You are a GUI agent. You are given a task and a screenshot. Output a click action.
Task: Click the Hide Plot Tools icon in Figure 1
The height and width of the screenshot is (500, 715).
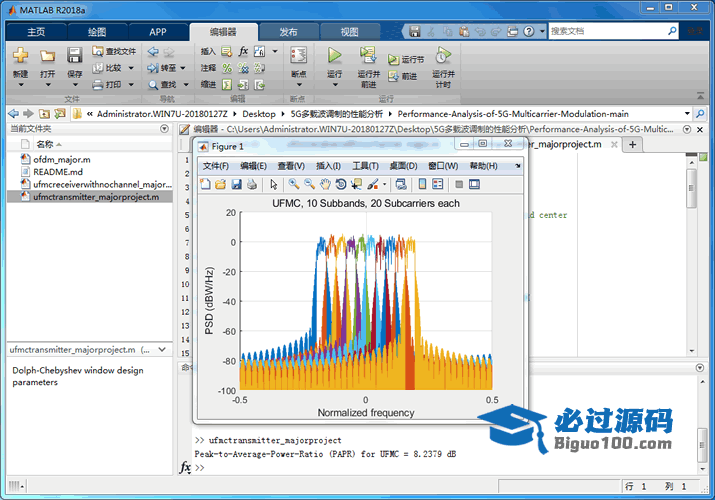point(459,184)
